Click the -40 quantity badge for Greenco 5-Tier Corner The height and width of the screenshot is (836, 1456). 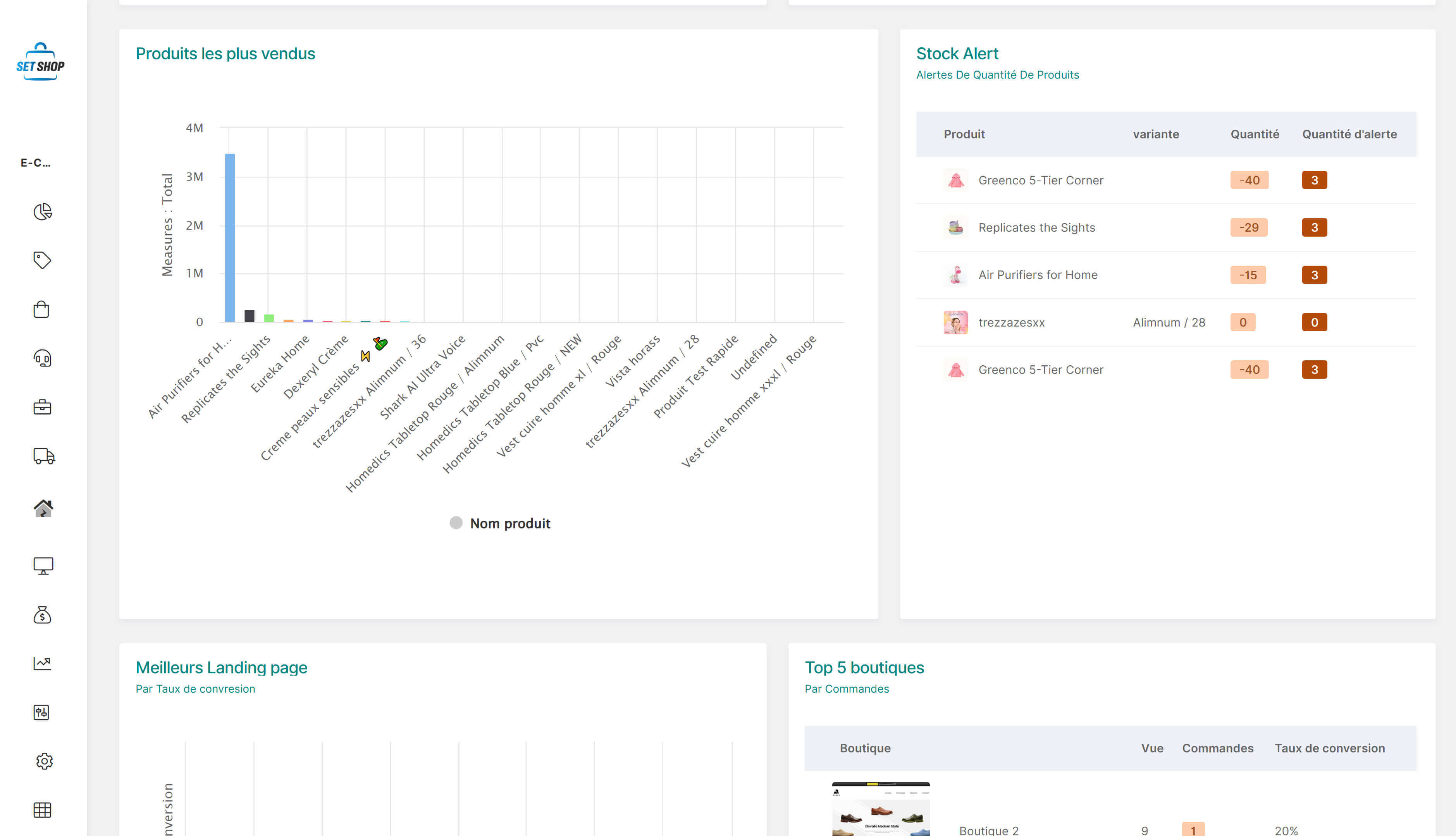[x=1249, y=180]
